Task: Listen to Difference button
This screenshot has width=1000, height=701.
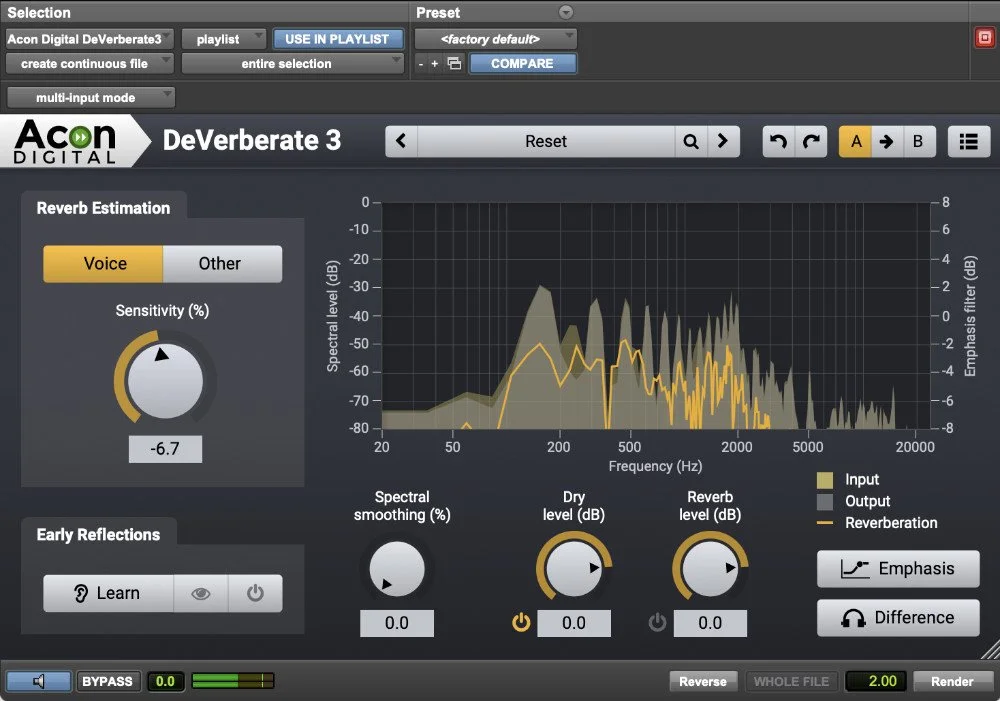Action: coord(898,617)
